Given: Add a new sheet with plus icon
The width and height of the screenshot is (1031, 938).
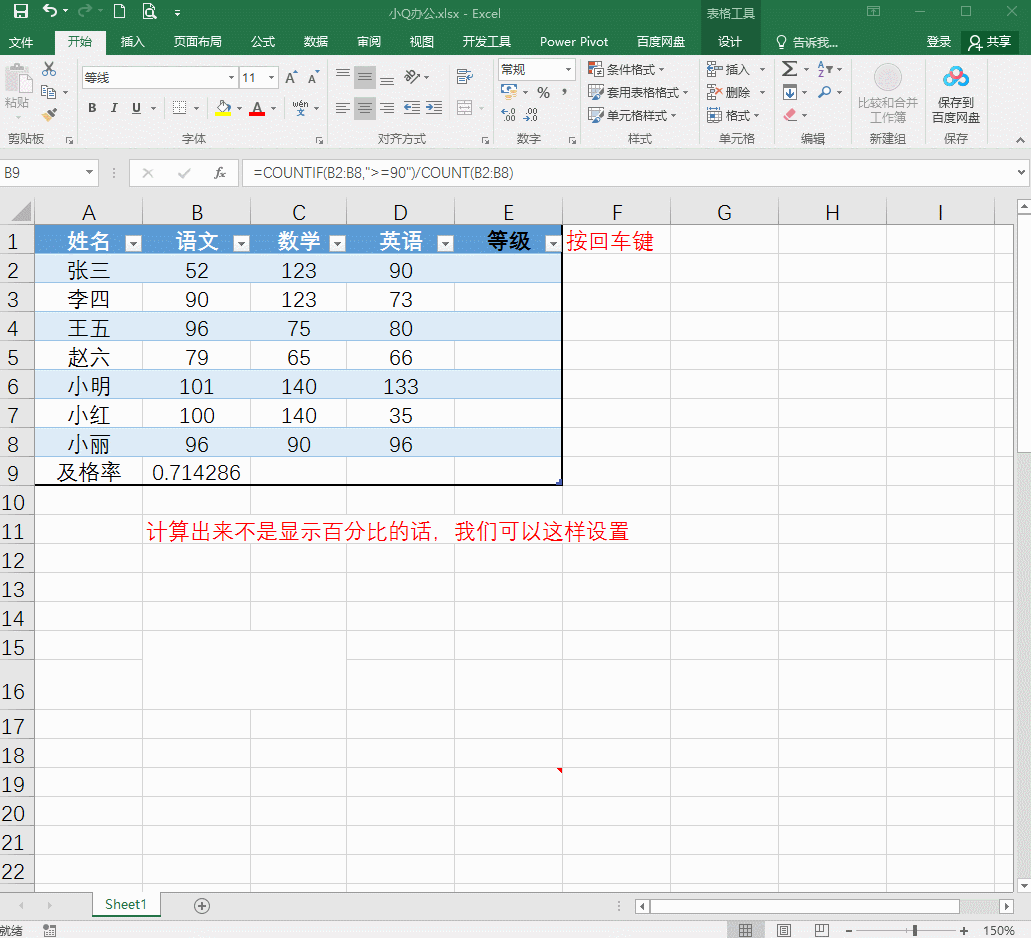Looking at the screenshot, I should tap(202, 906).
